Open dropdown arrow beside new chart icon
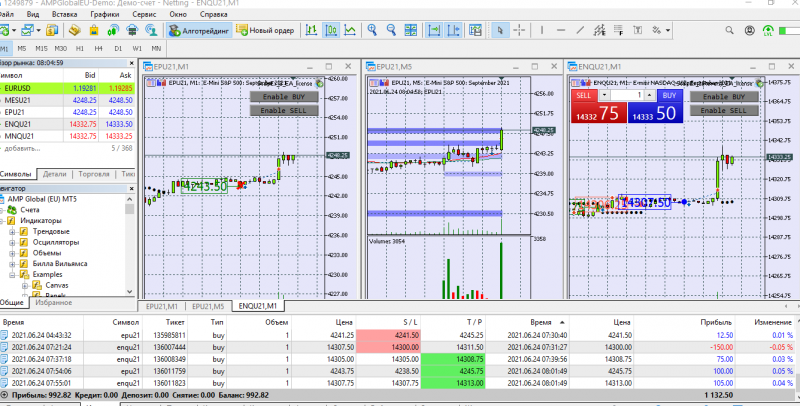 (x=14, y=31)
